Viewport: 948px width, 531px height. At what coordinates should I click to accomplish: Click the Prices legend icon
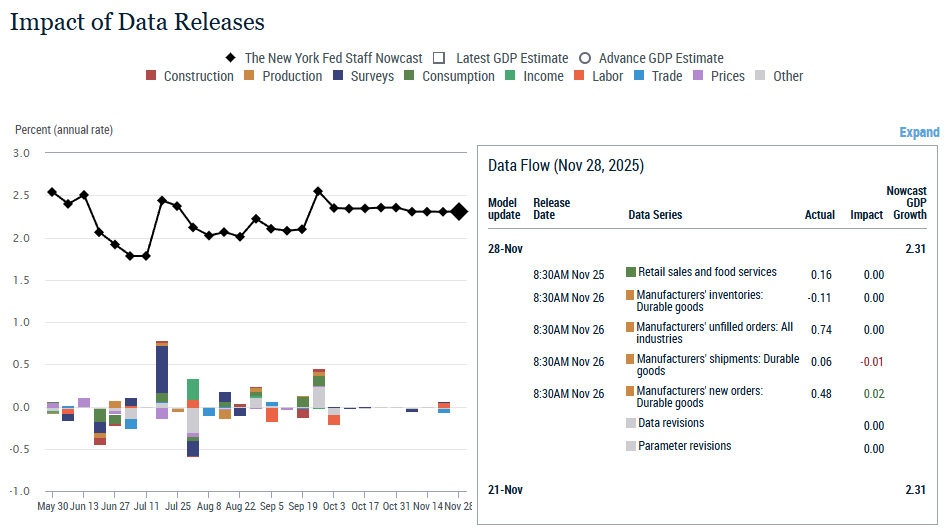coord(699,76)
